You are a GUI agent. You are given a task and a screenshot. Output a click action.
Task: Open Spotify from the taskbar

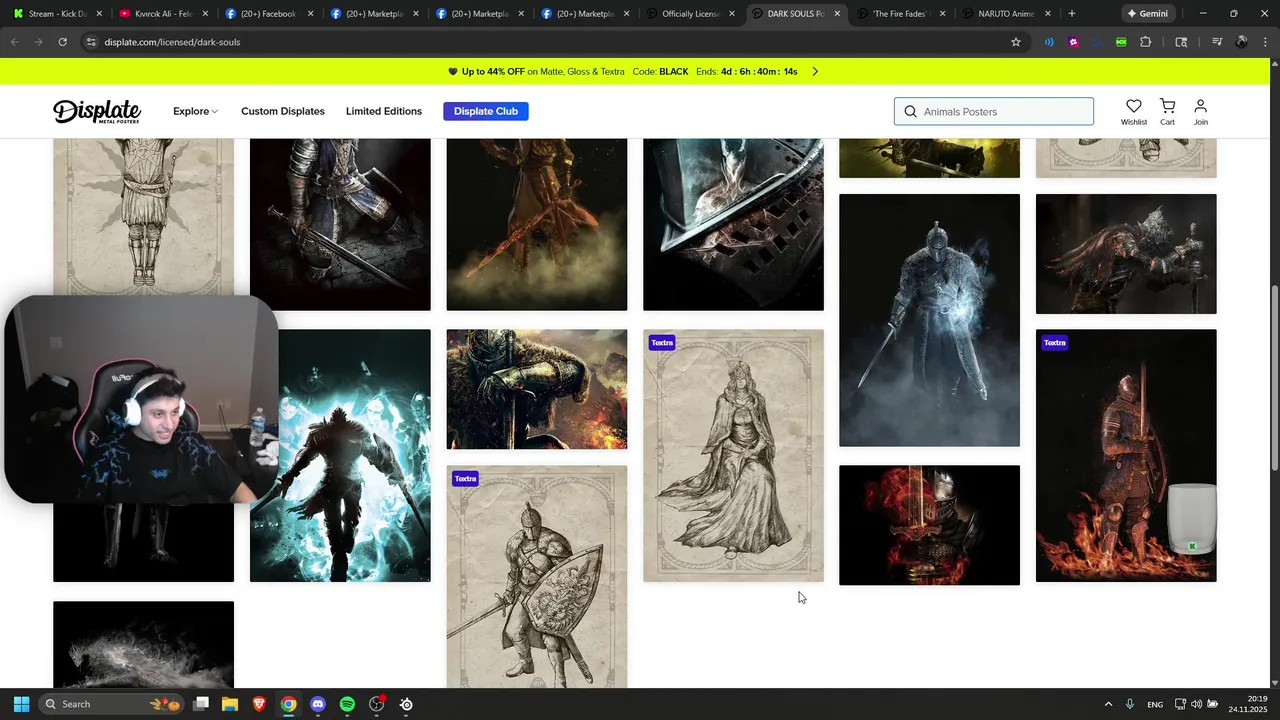(x=347, y=704)
